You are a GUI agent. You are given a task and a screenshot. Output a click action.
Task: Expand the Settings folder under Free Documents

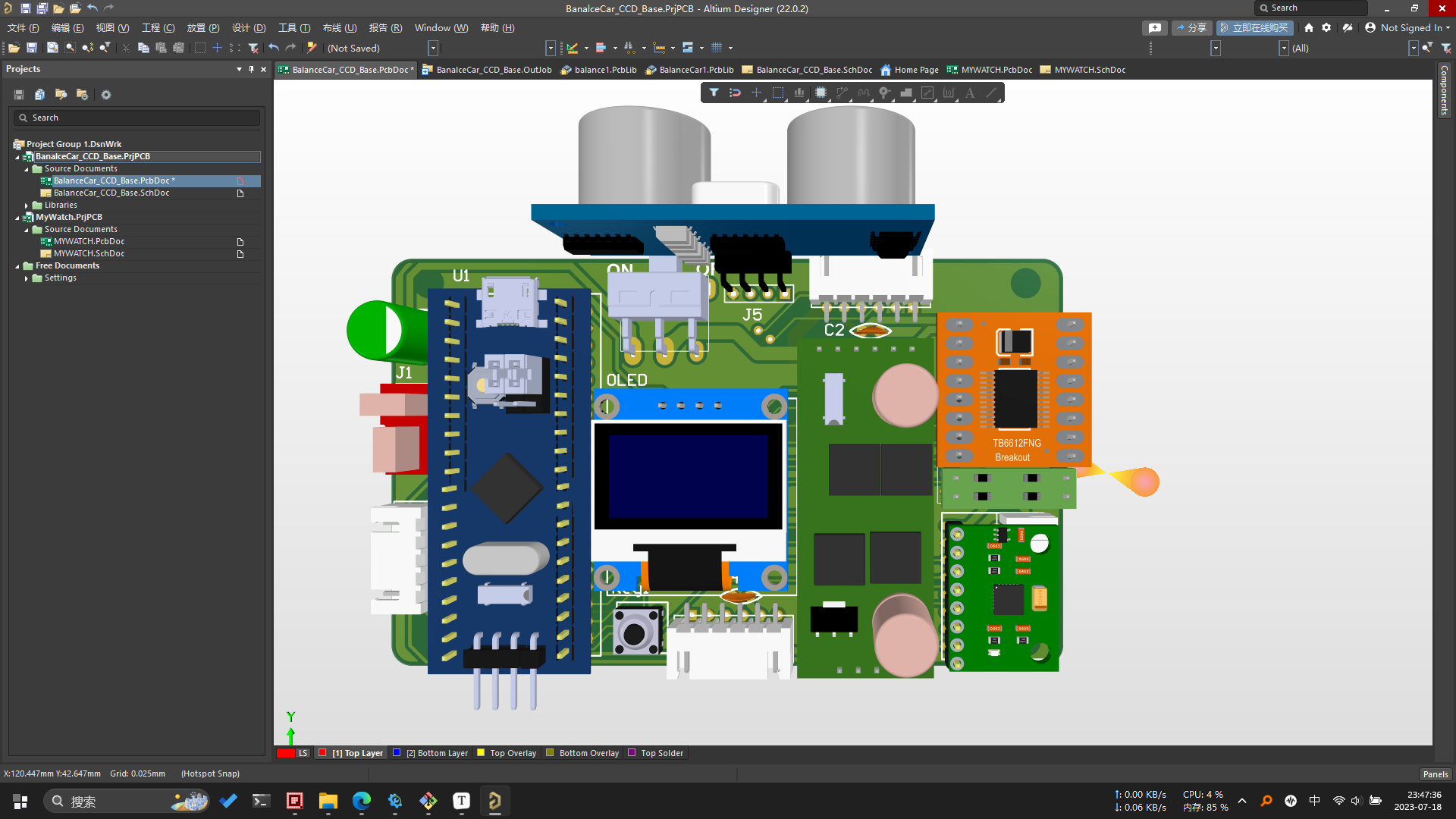[27, 278]
